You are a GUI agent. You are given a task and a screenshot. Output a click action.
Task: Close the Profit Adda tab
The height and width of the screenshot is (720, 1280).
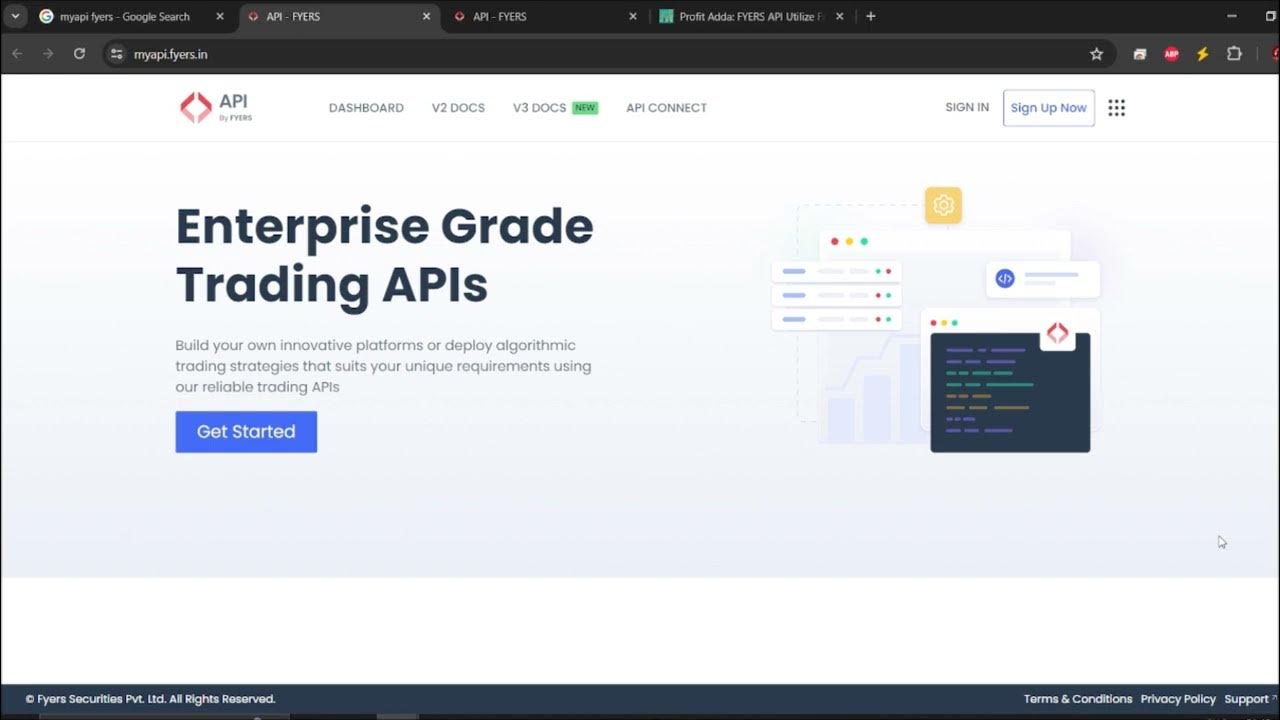(x=839, y=16)
